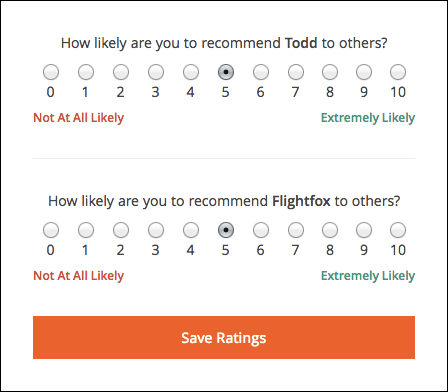The width and height of the screenshot is (448, 392).
Task: Click Not At All Likely under Todd question
Action: [79, 118]
